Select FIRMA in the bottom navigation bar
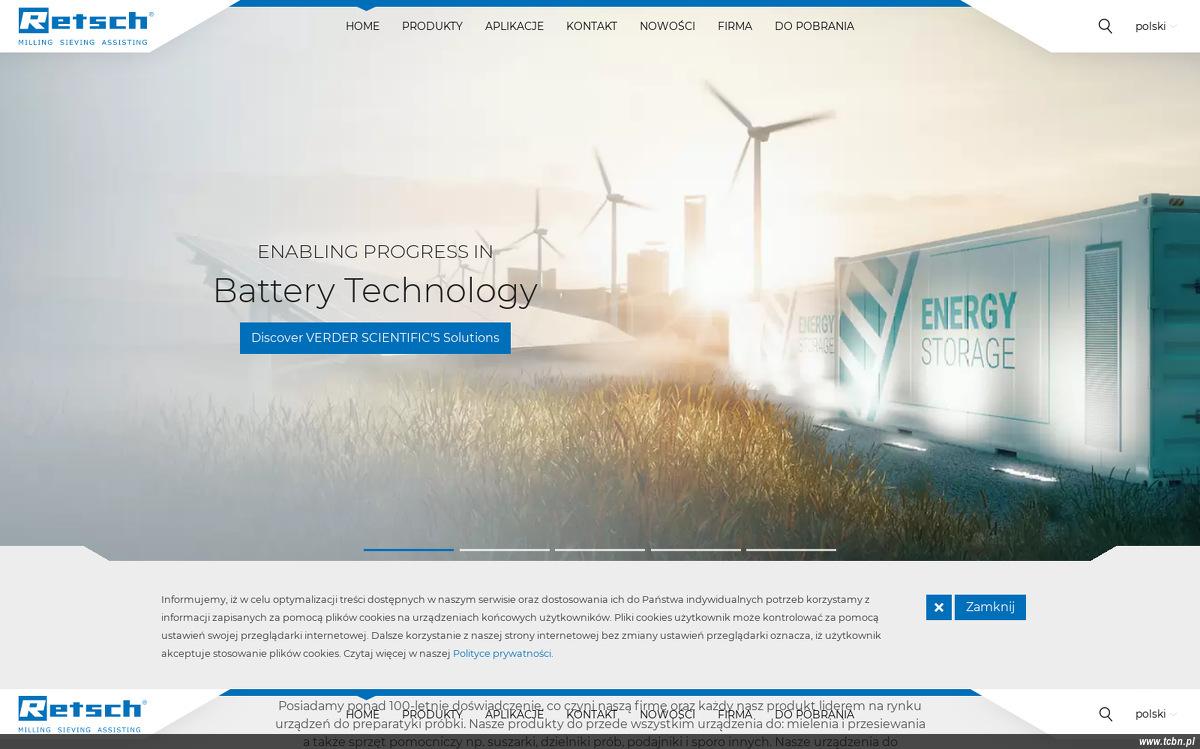Image resolution: width=1200 pixels, height=749 pixels. point(735,714)
